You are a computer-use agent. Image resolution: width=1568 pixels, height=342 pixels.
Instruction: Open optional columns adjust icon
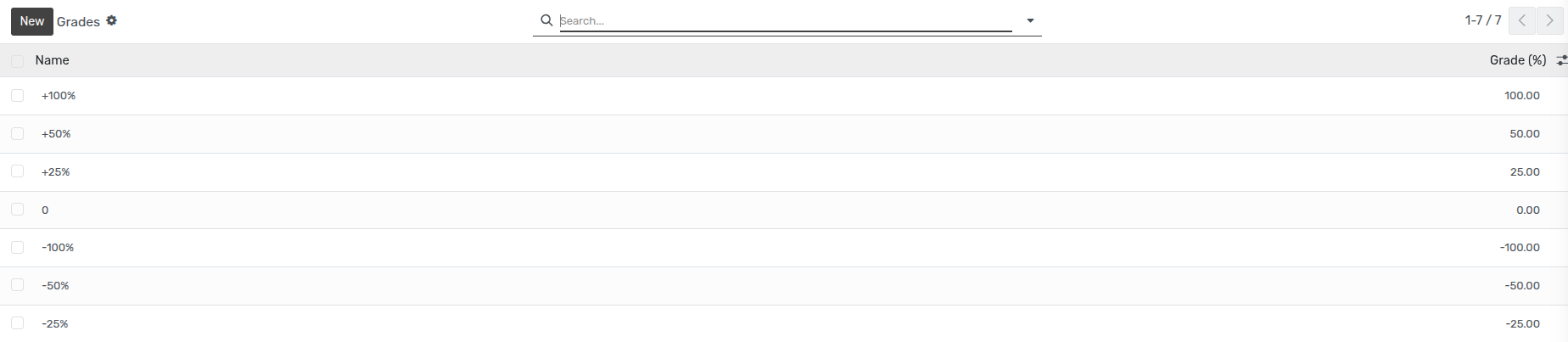pos(1561,60)
